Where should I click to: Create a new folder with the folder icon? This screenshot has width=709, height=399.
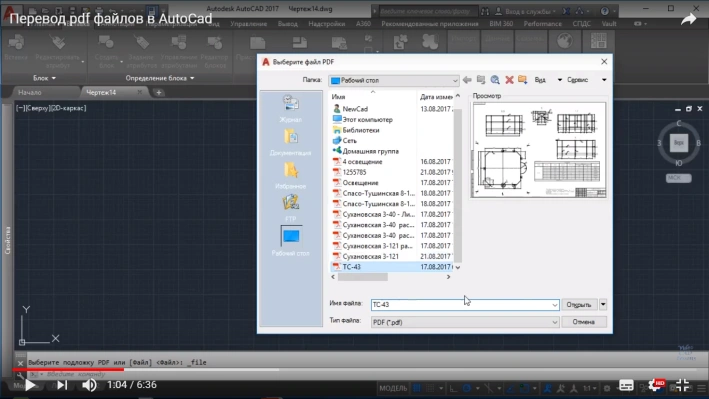coord(523,80)
